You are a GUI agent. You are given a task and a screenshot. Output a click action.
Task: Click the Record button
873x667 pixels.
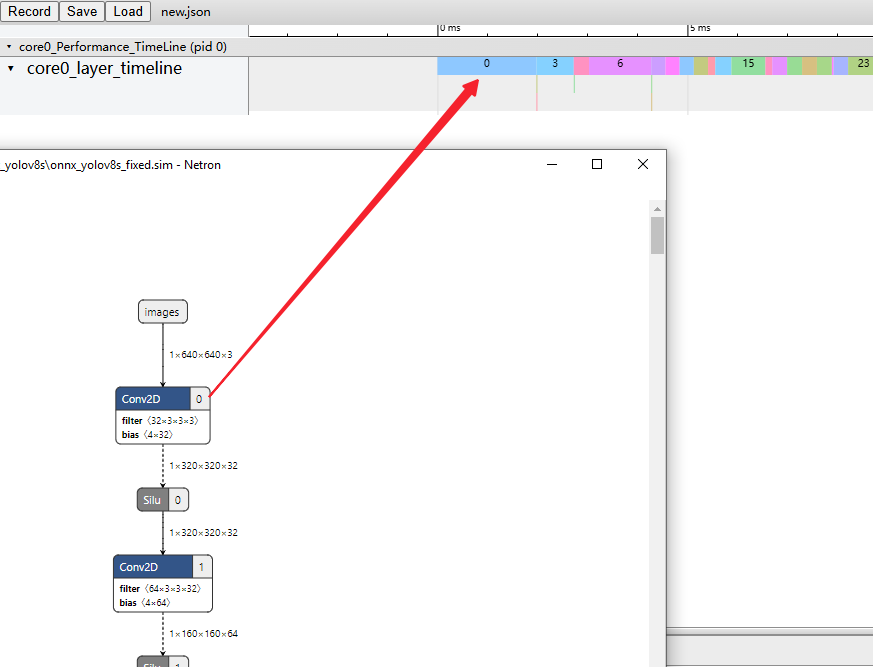[x=29, y=12]
